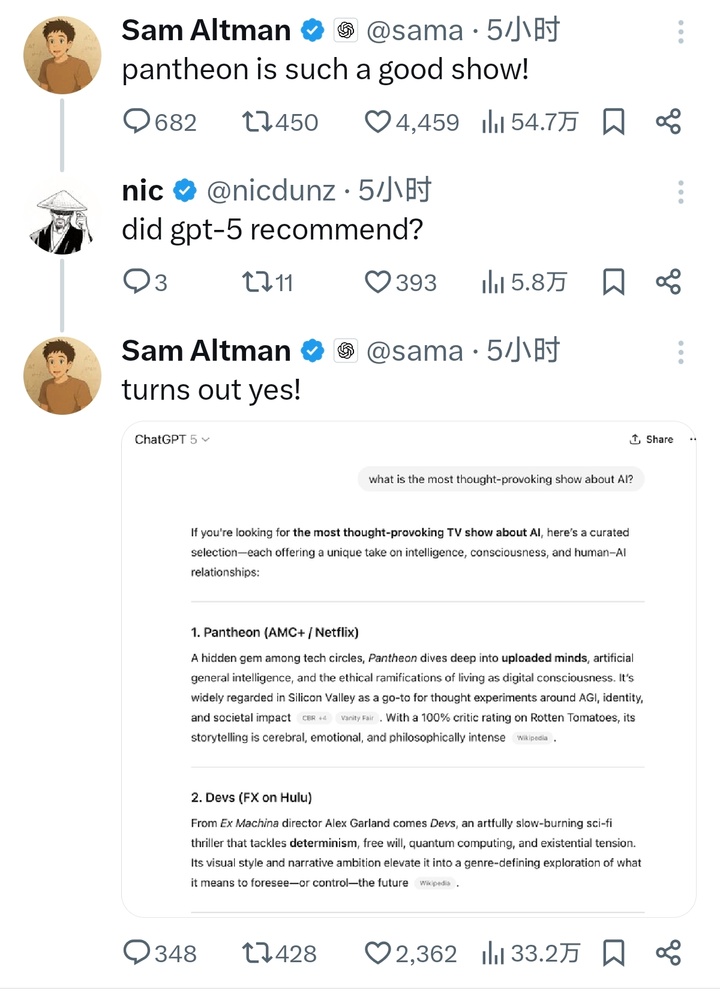
Task: Open Sam Altman's profile picture on first tweet
Action: 62,55
